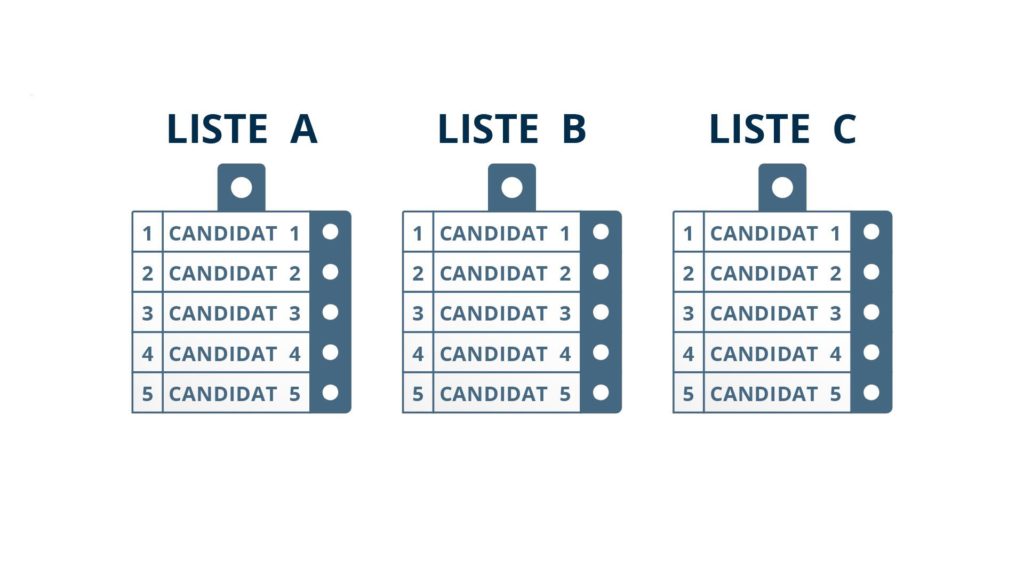Click the Liste A heading
Viewport: 1024px width, 576px height.
241,129
